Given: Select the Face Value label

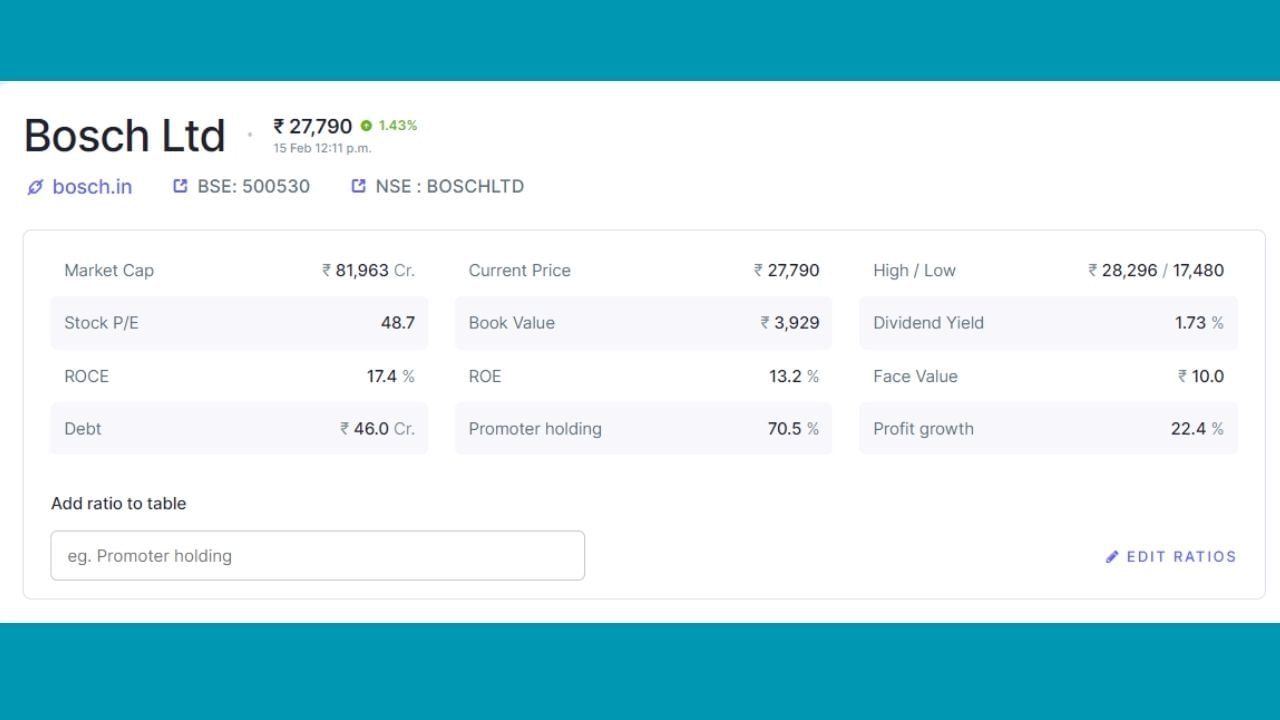Looking at the screenshot, I should [915, 376].
